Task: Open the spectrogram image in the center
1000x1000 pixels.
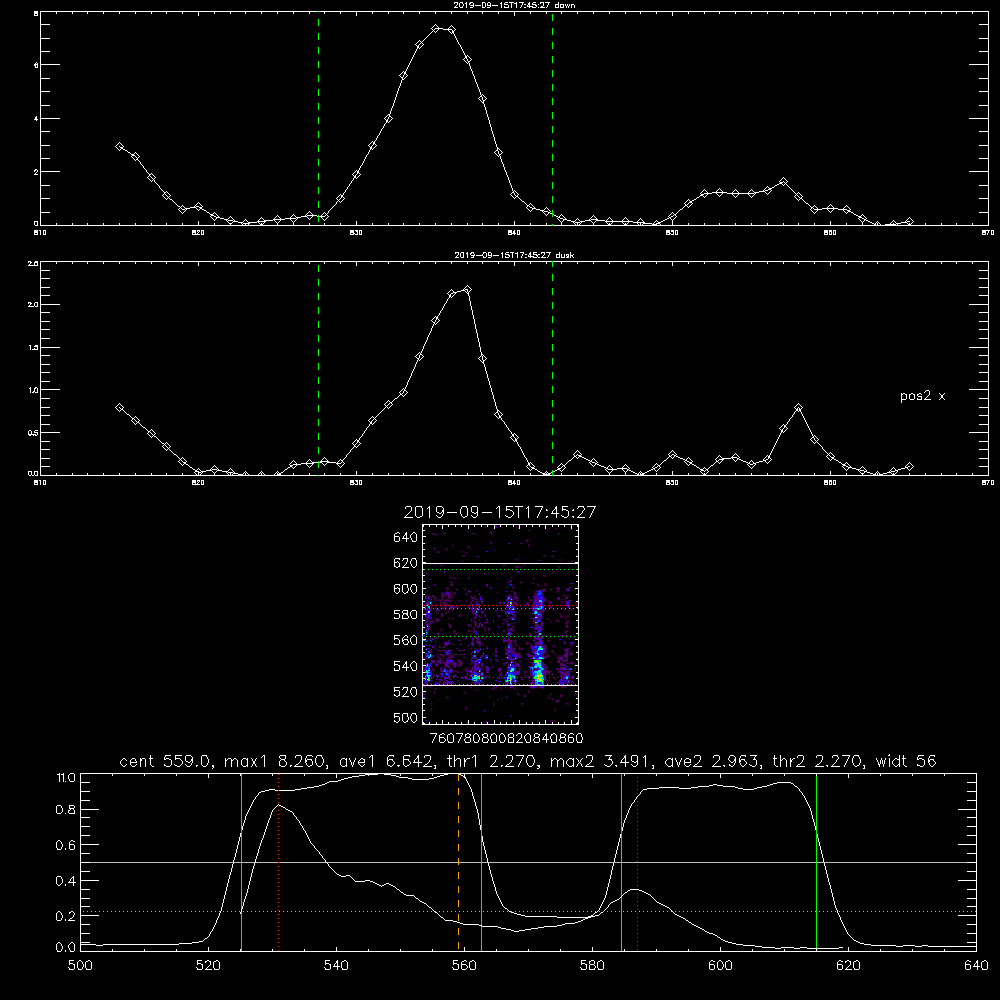Action: (x=501, y=624)
